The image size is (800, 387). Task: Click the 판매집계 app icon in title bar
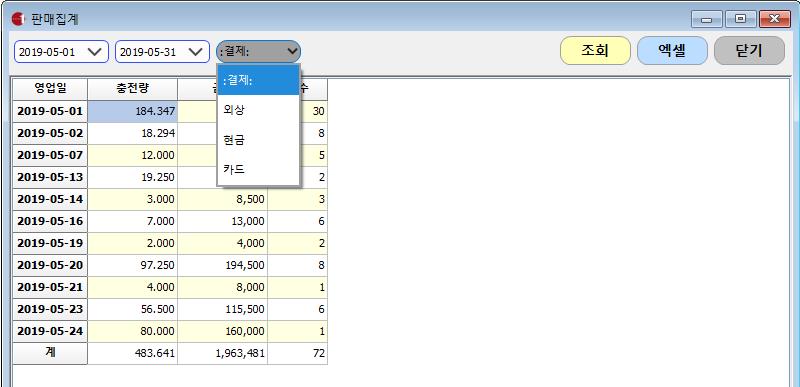(18, 19)
